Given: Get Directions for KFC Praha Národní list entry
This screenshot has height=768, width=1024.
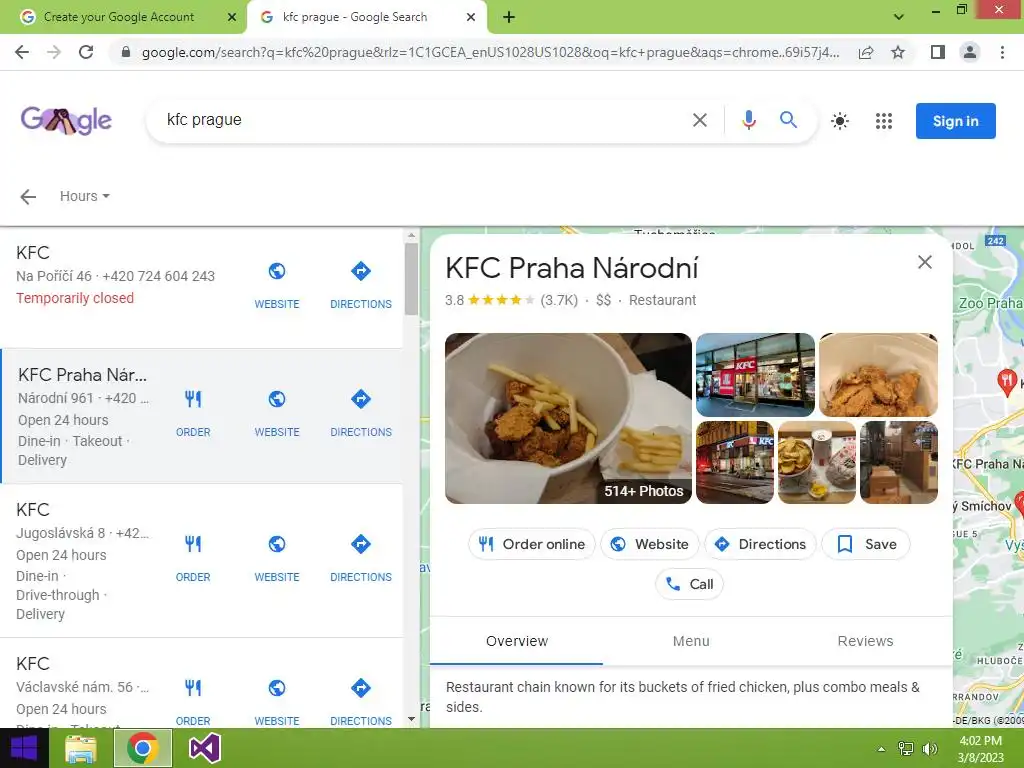Looking at the screenshot, I should [360, 413].
